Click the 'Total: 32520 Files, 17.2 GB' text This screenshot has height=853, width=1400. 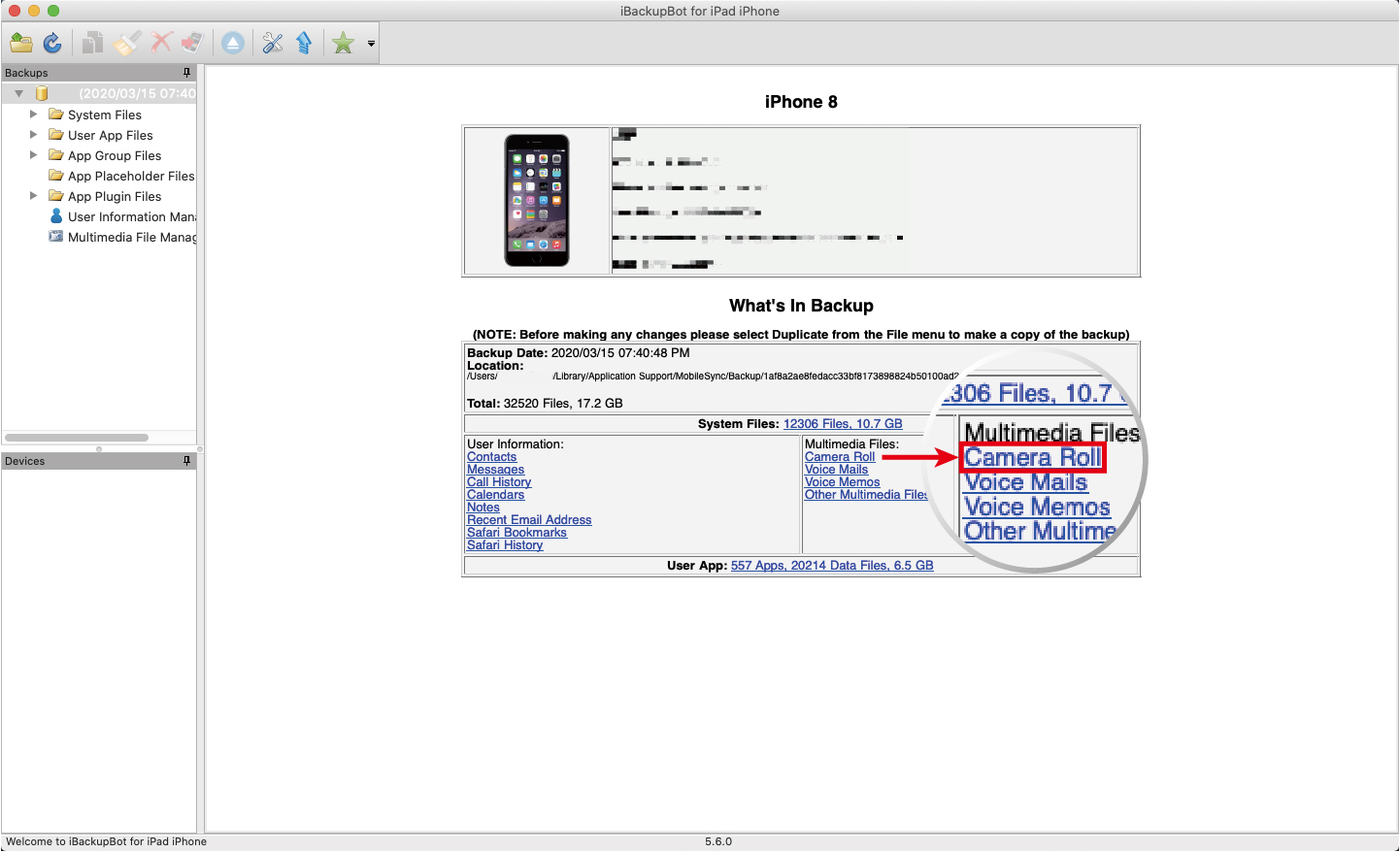[545, 404]
